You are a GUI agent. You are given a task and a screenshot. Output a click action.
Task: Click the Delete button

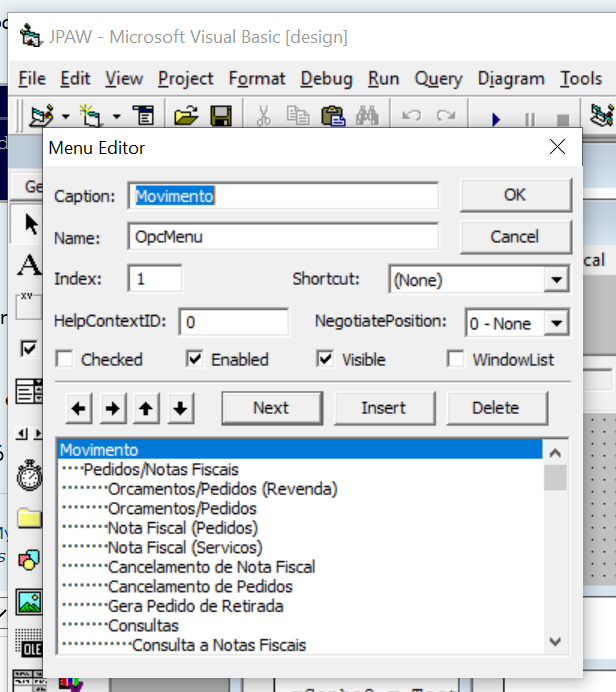coord(497,408)
